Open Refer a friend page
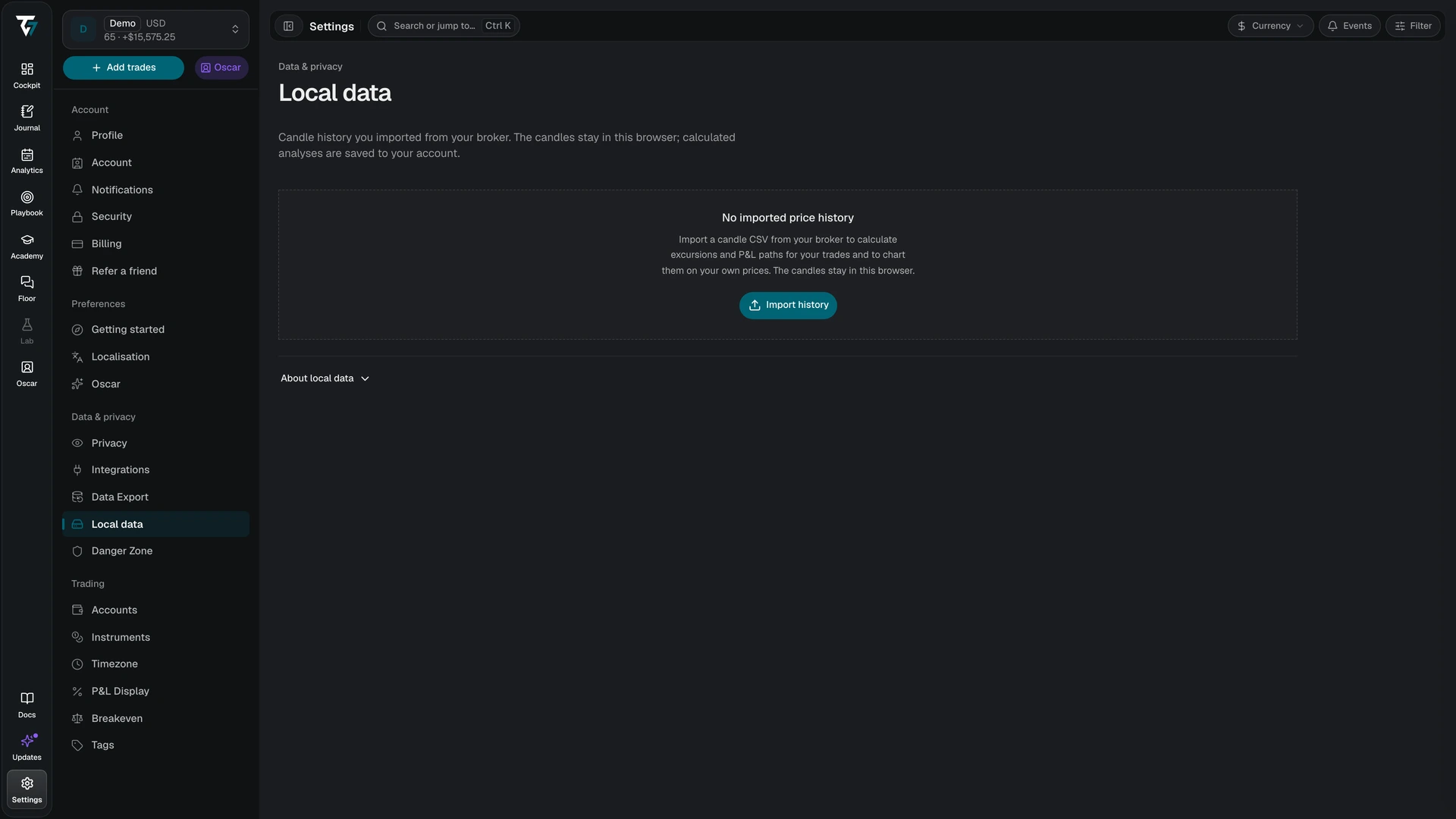The height and width of the screenshot is (819, 1456). point(155,271)
